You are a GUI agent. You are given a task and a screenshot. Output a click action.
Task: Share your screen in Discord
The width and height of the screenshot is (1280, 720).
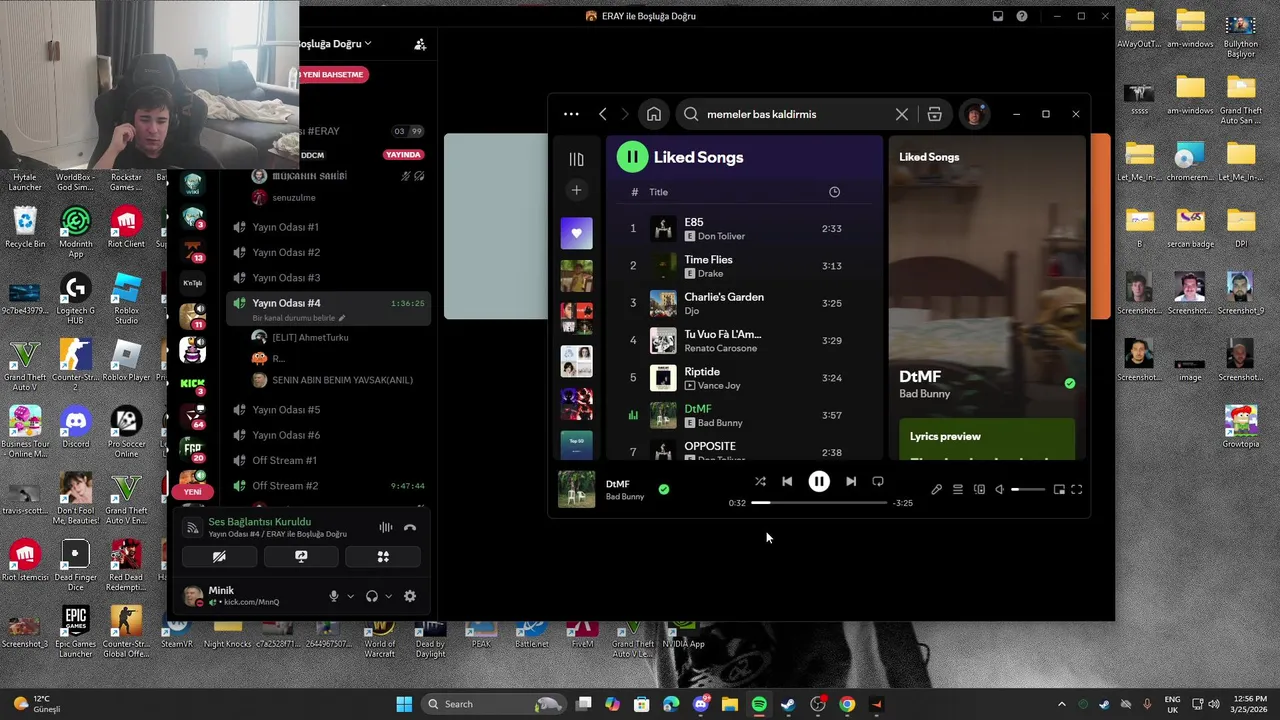click(x=301, y=557)
